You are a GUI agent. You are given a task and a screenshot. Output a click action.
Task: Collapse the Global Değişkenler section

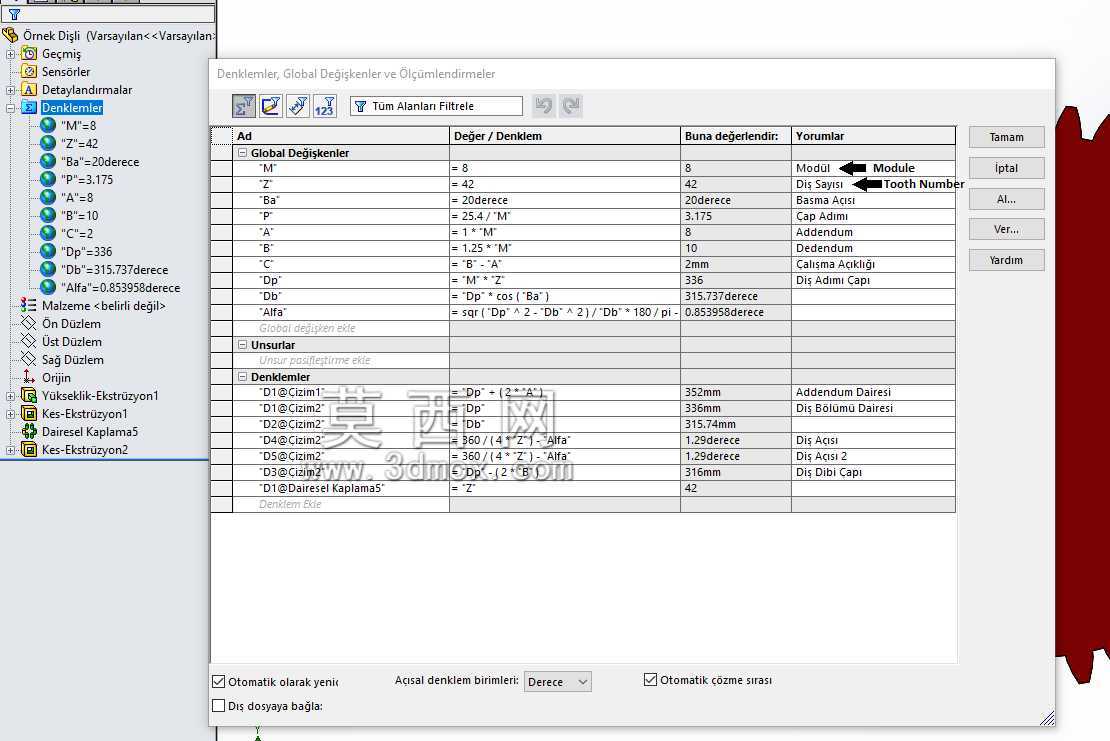[243, 153]
